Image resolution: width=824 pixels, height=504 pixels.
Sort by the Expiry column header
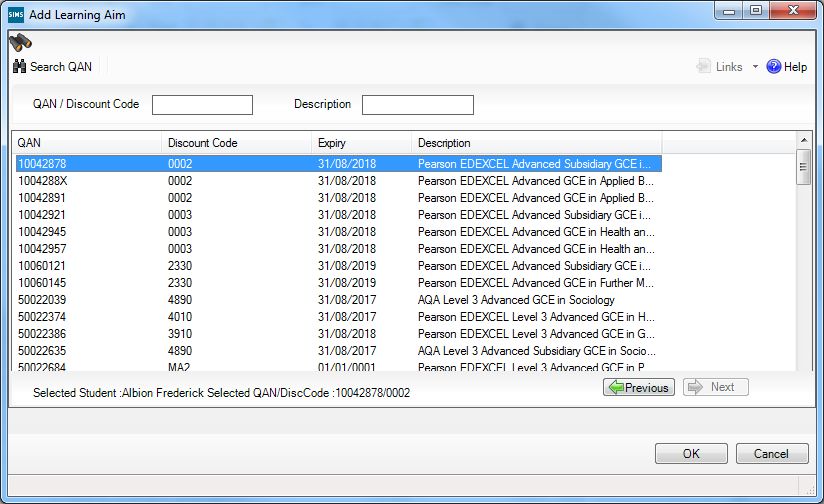(360, 143)
